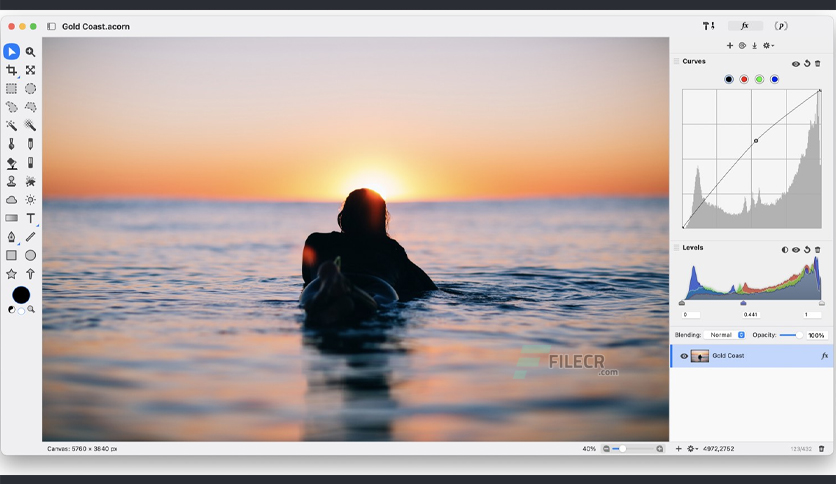Screen dimensions: 836x484
Task: Select the Crop tool
Action: coord(12,70)
